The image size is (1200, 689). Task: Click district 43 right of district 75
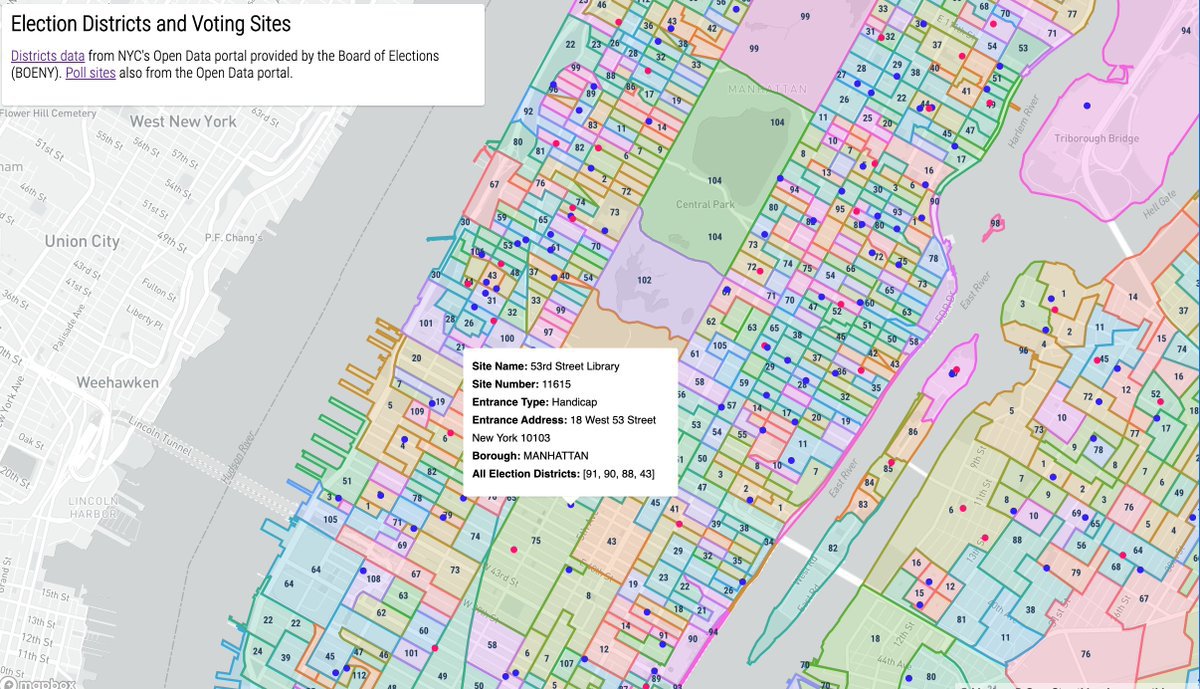pos(610,541)
